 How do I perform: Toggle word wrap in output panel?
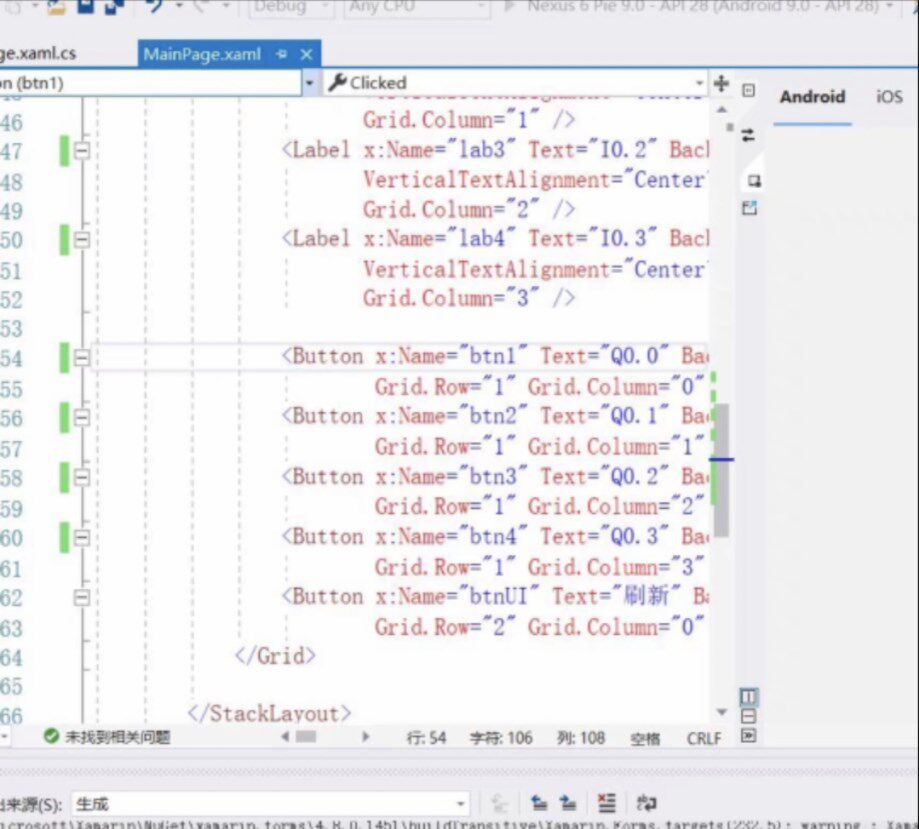[x=646, y=803]
